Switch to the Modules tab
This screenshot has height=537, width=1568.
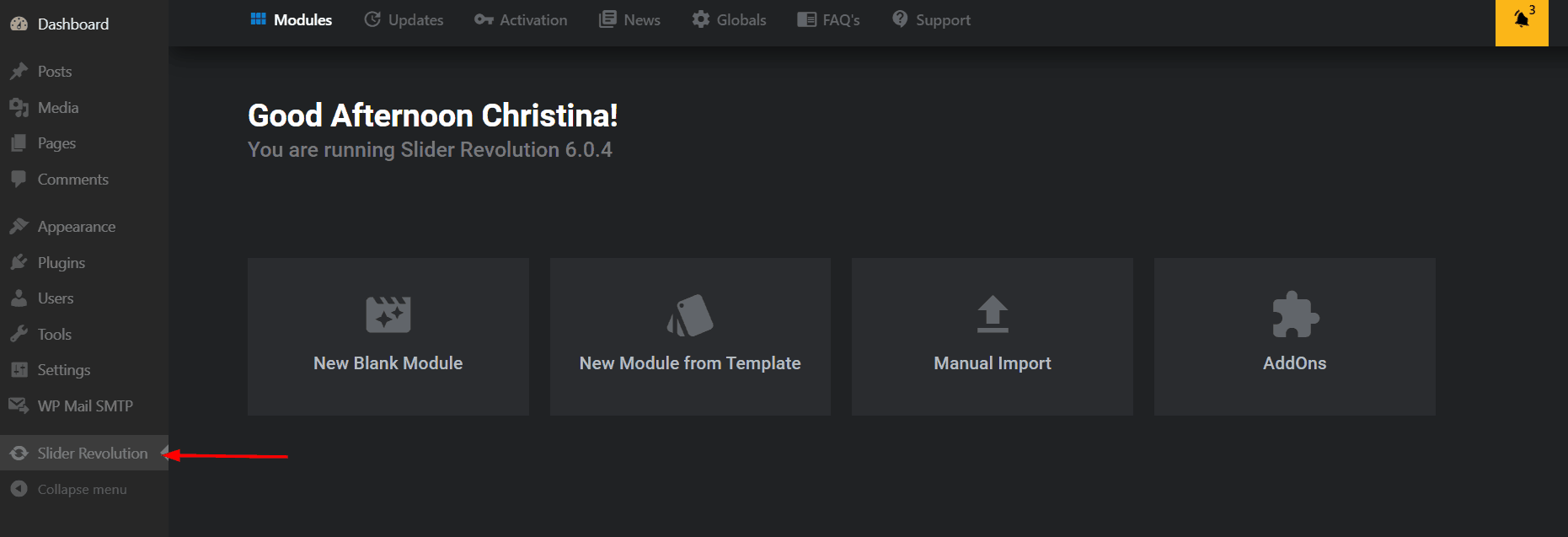click(x=292, y=19)
